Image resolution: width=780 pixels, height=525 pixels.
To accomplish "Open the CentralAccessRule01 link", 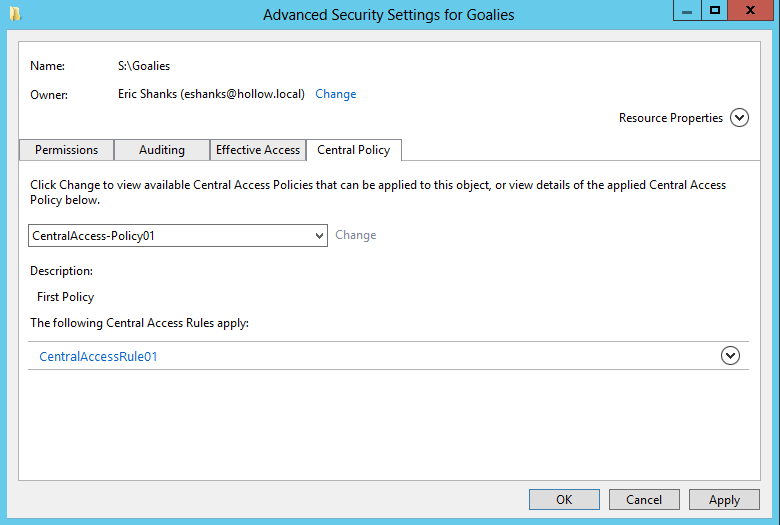I will click(98, 356).
